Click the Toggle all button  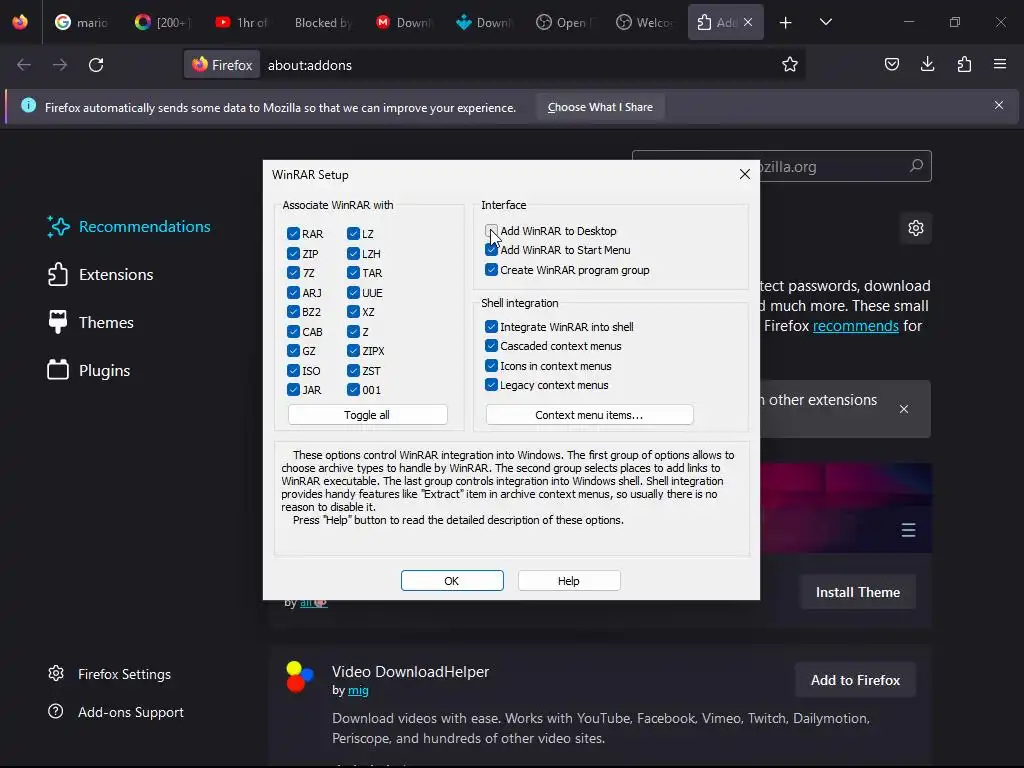[367, 415]
